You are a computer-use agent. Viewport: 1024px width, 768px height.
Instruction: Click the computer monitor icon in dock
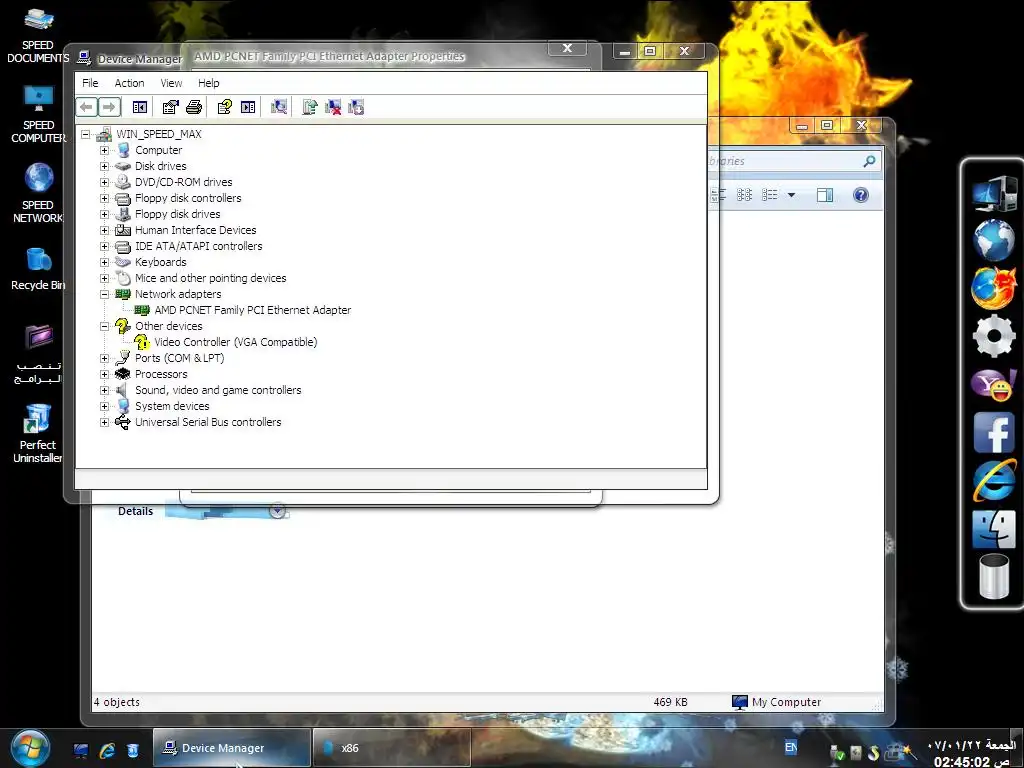993,193
